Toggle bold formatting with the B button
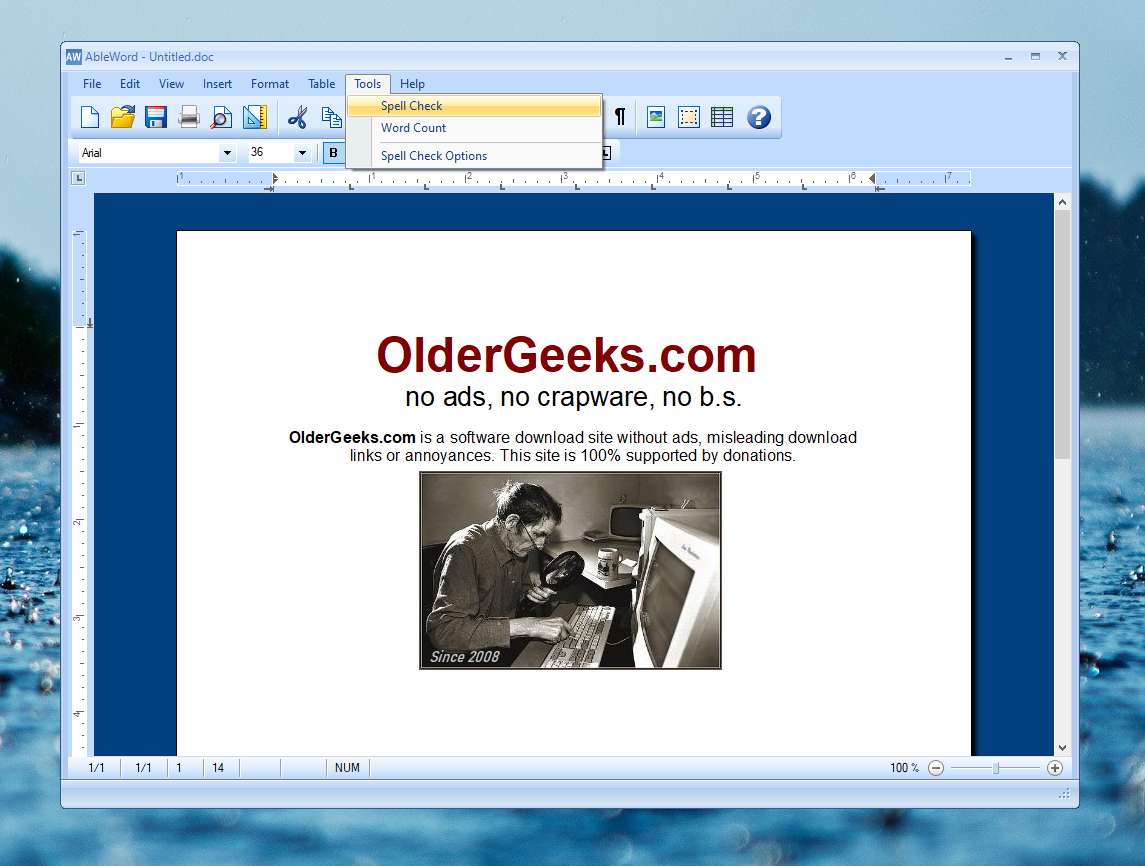Image resolution: width=1145 pixels, height=866 pixels. click(334, 153)
